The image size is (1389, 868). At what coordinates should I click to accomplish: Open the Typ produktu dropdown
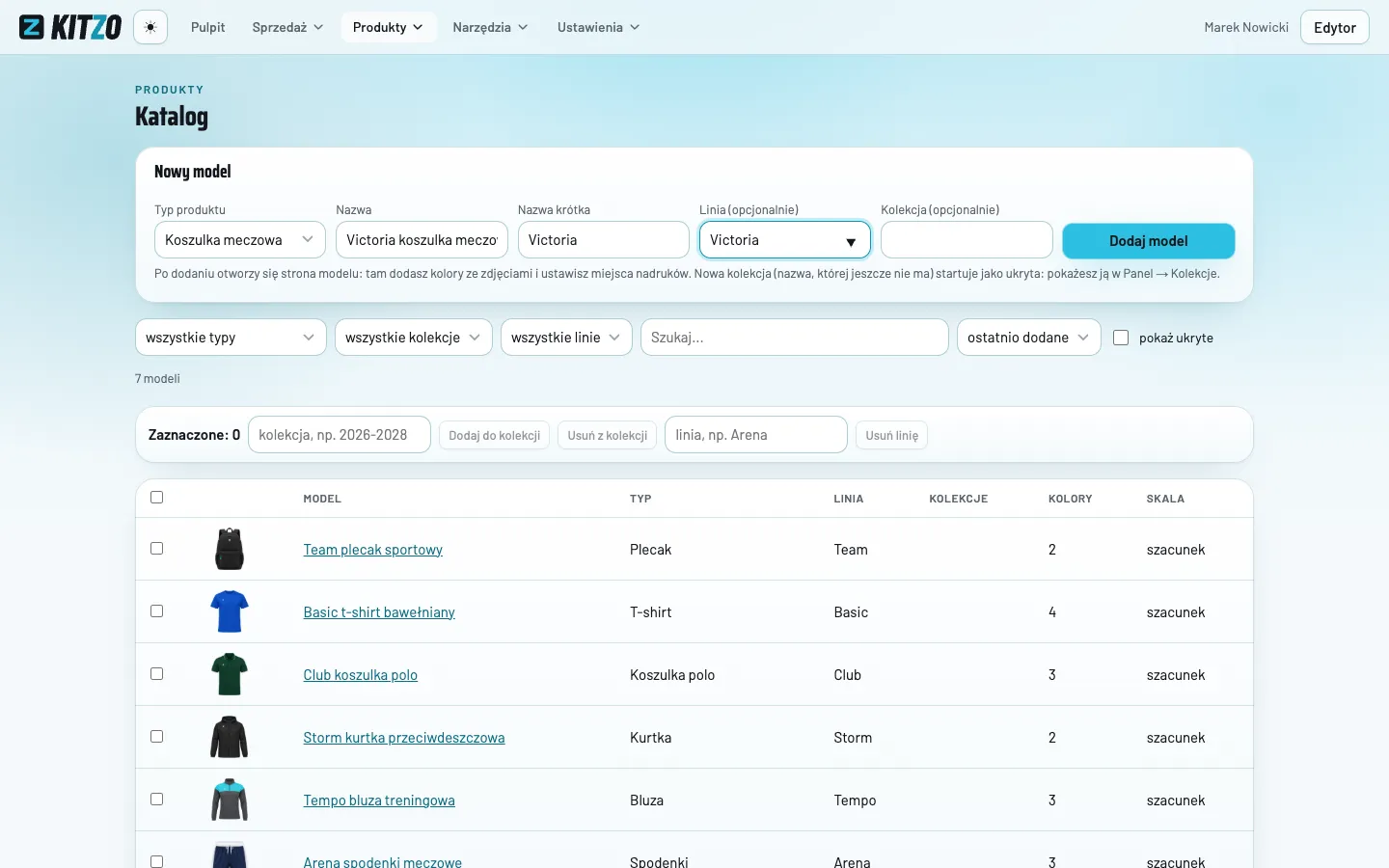(240, 240)
